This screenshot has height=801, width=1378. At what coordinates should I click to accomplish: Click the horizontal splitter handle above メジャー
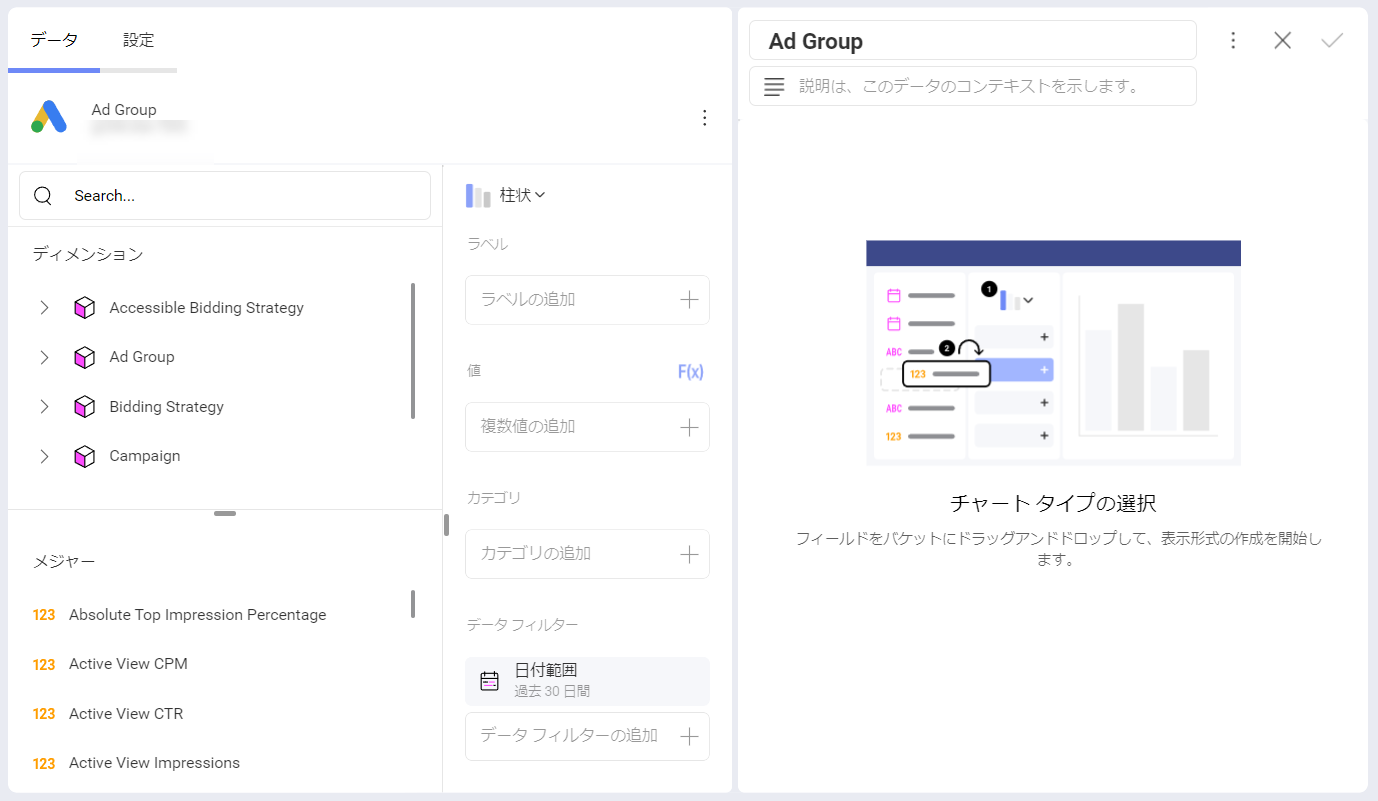pyautogui.click(x=225, y=513)
